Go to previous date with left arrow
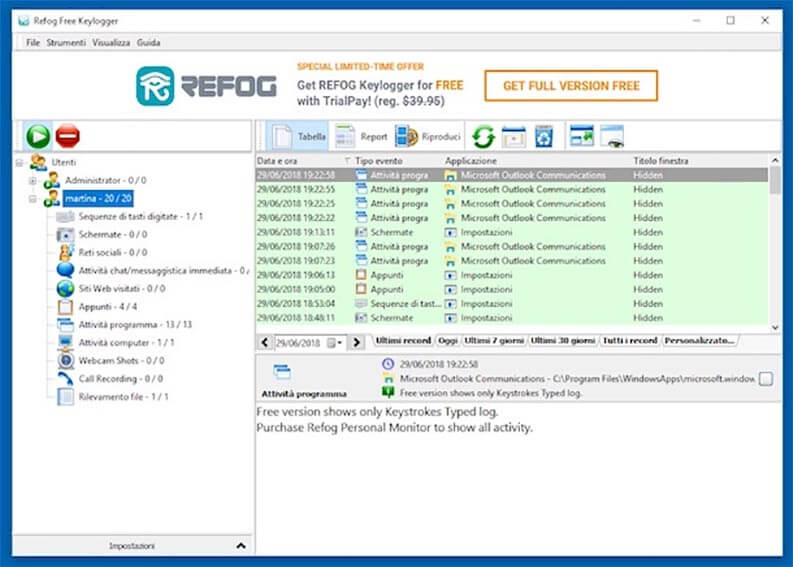Image resolution: width=793 pixels, height=567 pixels. [265, 342]
